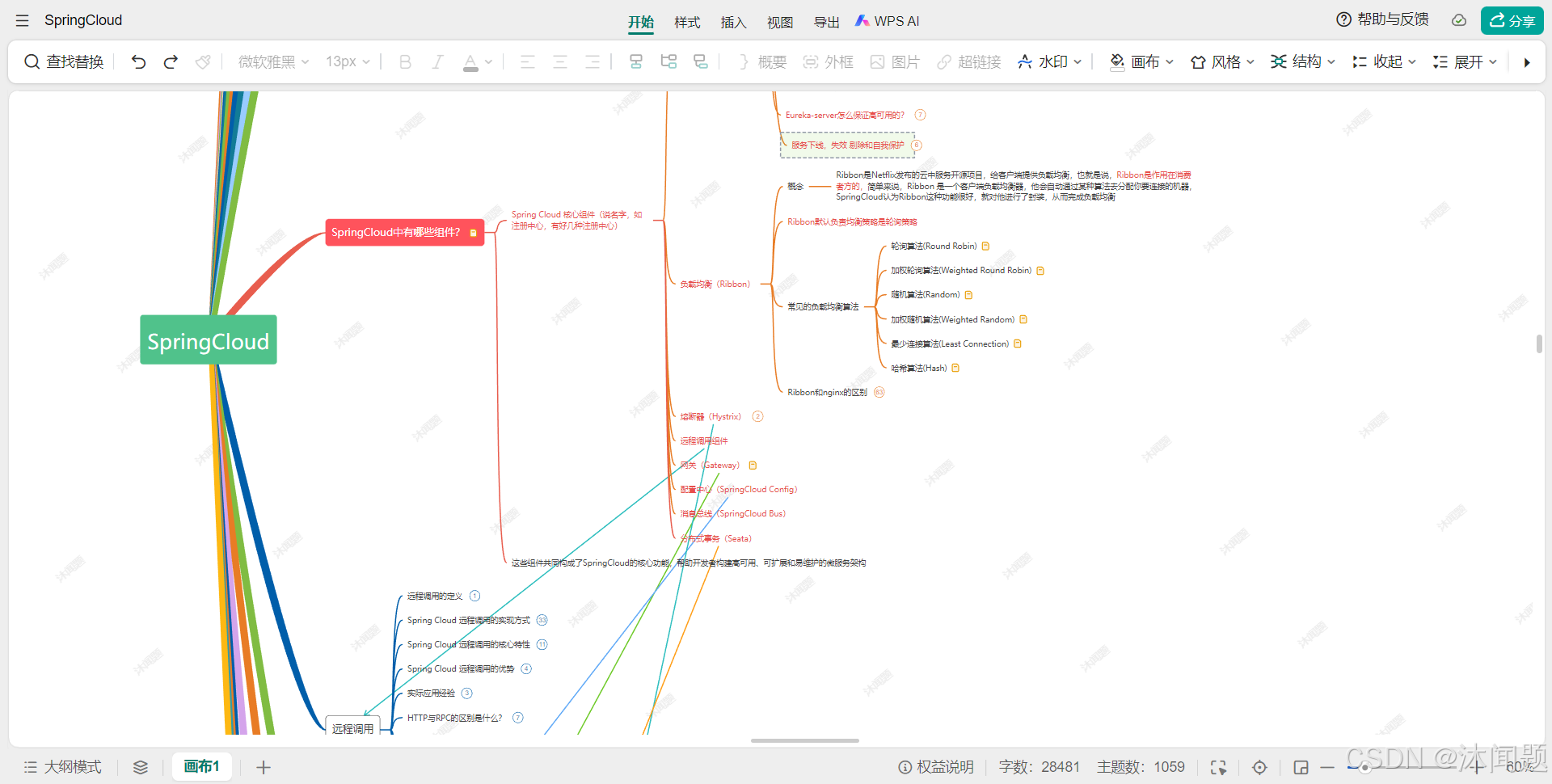The height and width of the screenshot is (784, 1552).
Task: Open the WPS AI tab
Action: (888, 21)
